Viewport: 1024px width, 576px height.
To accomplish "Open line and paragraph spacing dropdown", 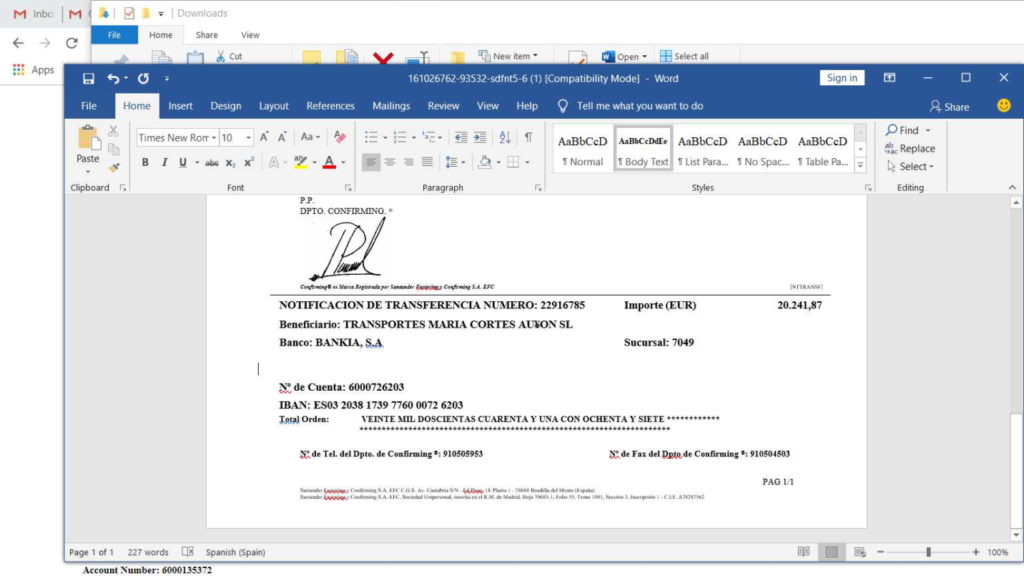I will coord(455,163).
